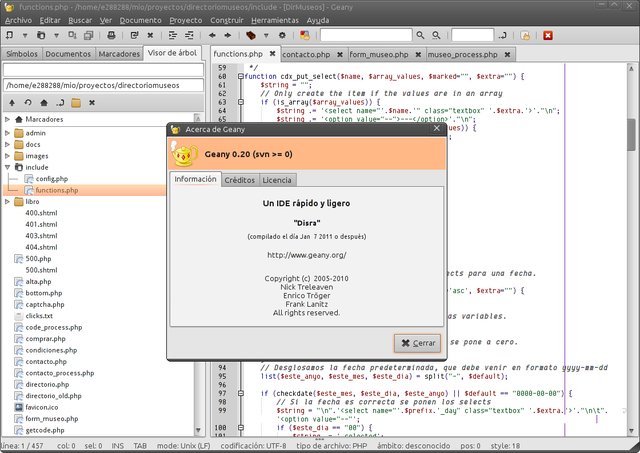
Task: Click the Cerrar button in the dialog
Action: (418, 343)
